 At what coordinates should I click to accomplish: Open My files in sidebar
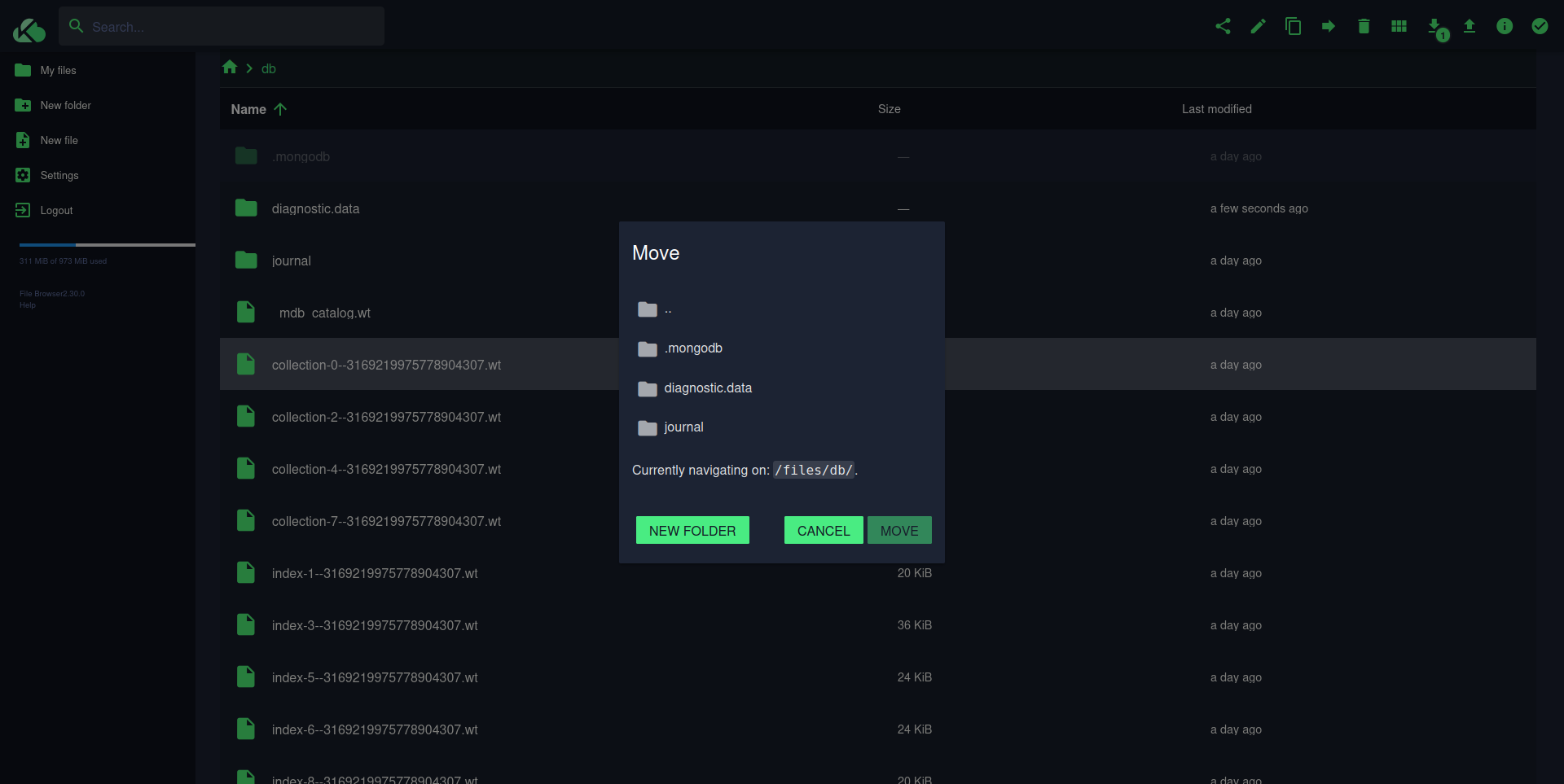pyautogui.click(x=58, y=70)
